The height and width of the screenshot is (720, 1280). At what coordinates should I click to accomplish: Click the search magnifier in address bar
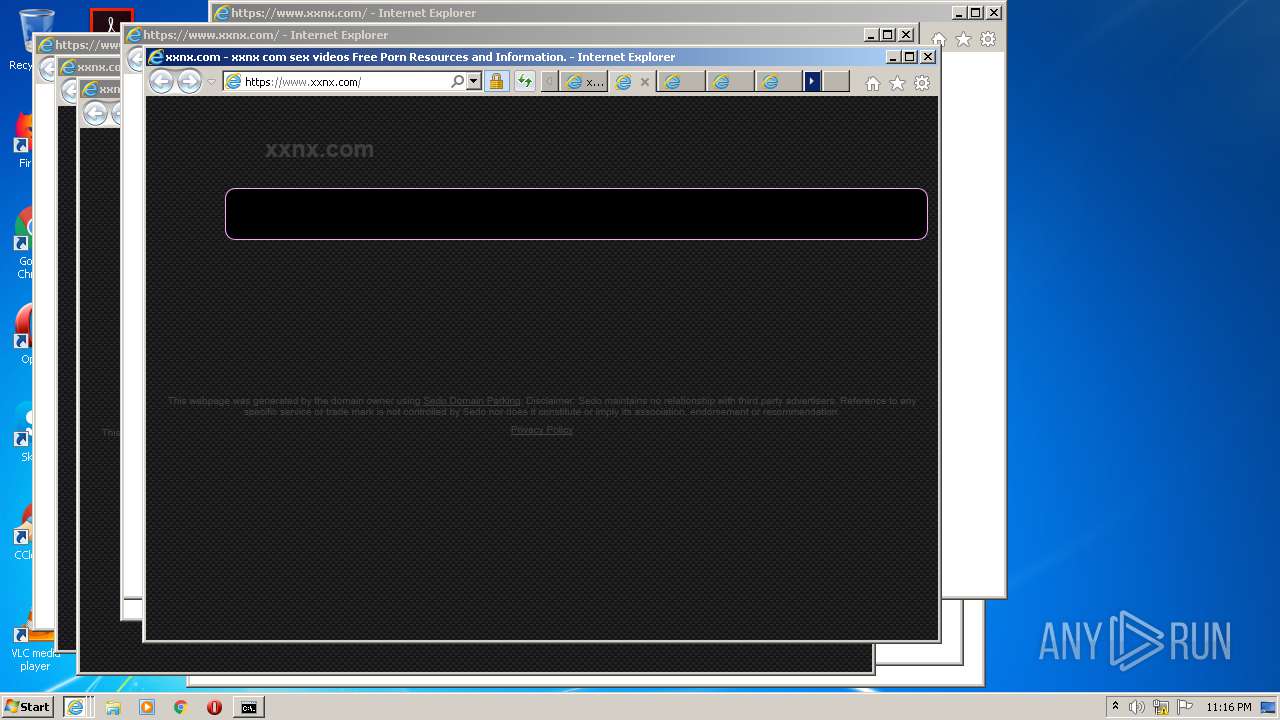pos(458,82)
